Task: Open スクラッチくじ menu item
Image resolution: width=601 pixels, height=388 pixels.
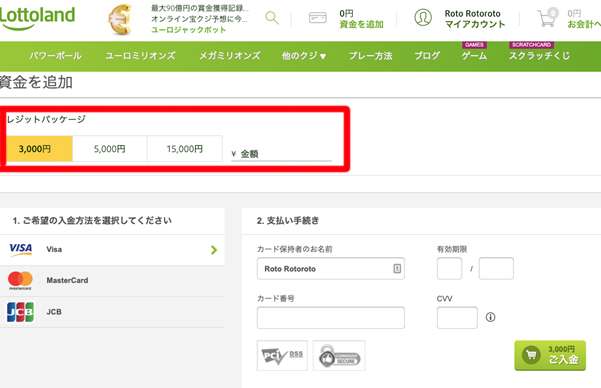Action: click(x=539, y=56)
